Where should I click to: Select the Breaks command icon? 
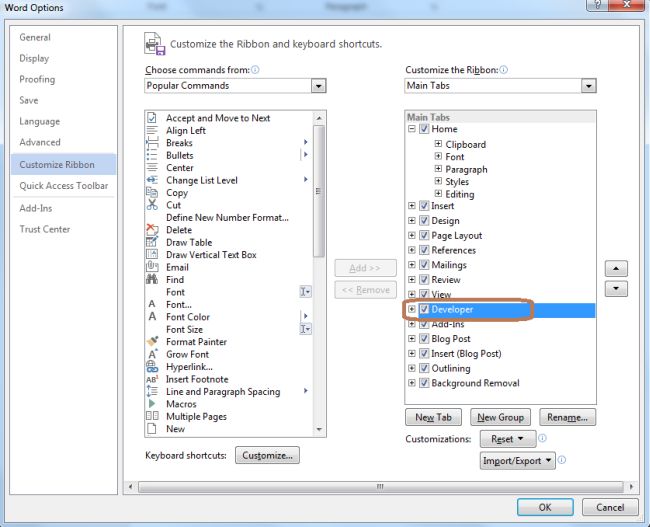152,143
